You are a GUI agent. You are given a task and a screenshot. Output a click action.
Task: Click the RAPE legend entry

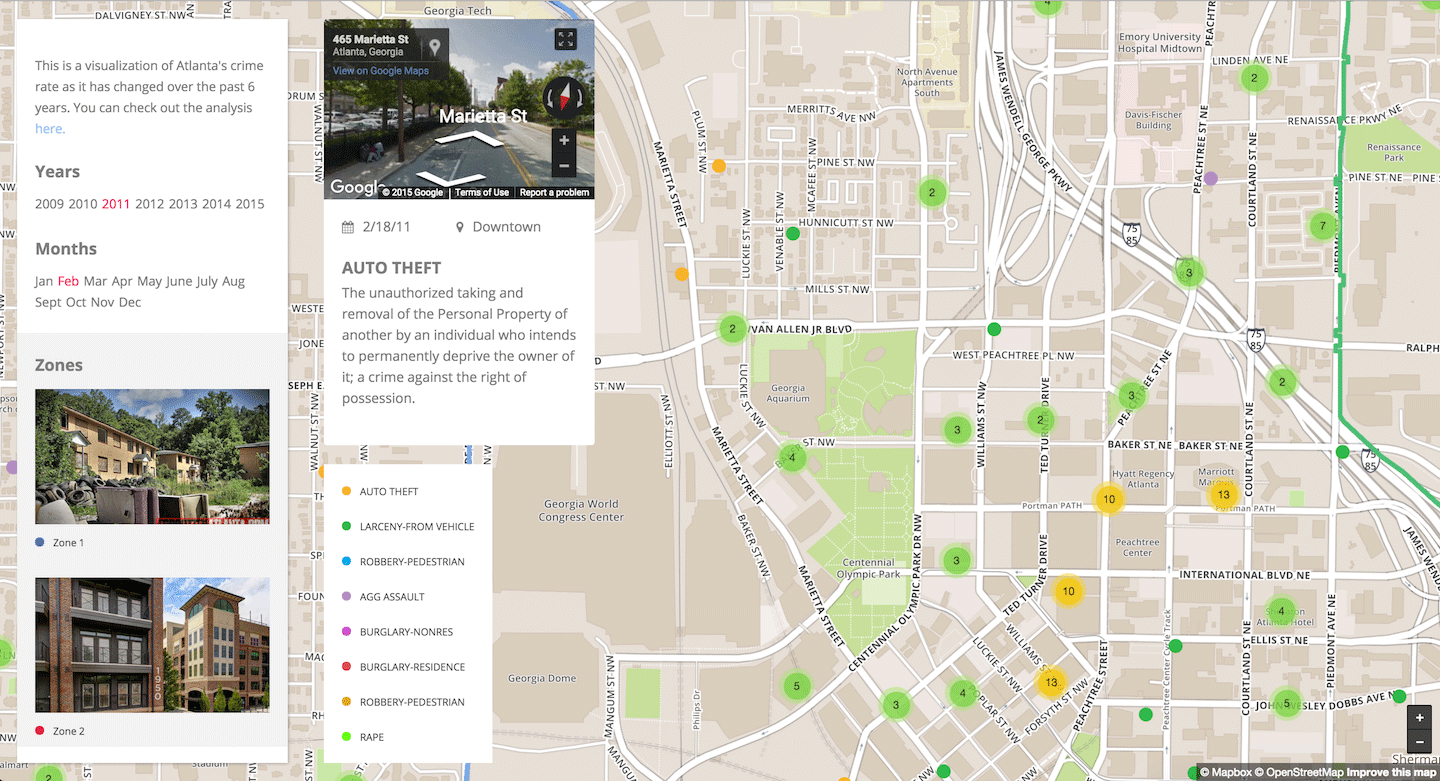363,736
